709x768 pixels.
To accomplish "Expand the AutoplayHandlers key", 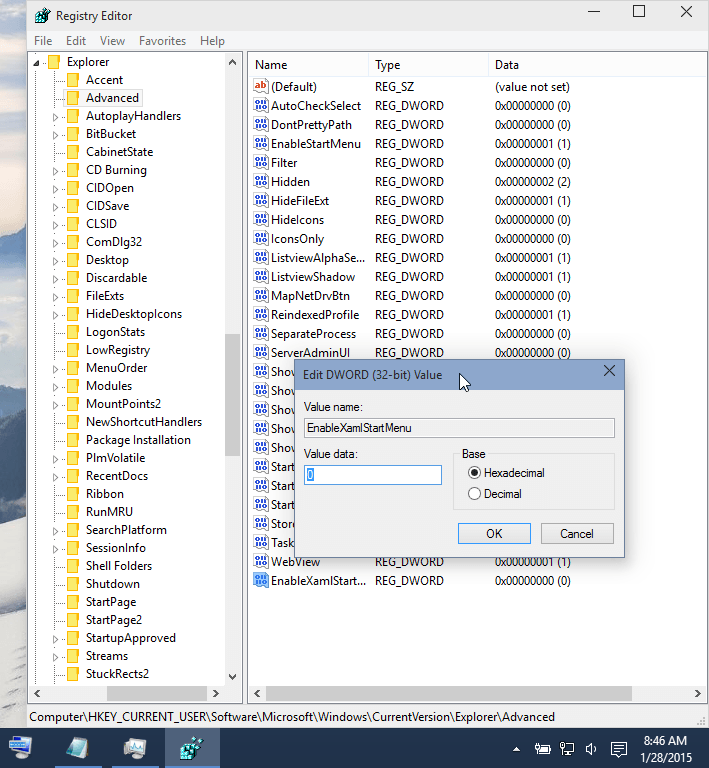I will tap(55, 117).
